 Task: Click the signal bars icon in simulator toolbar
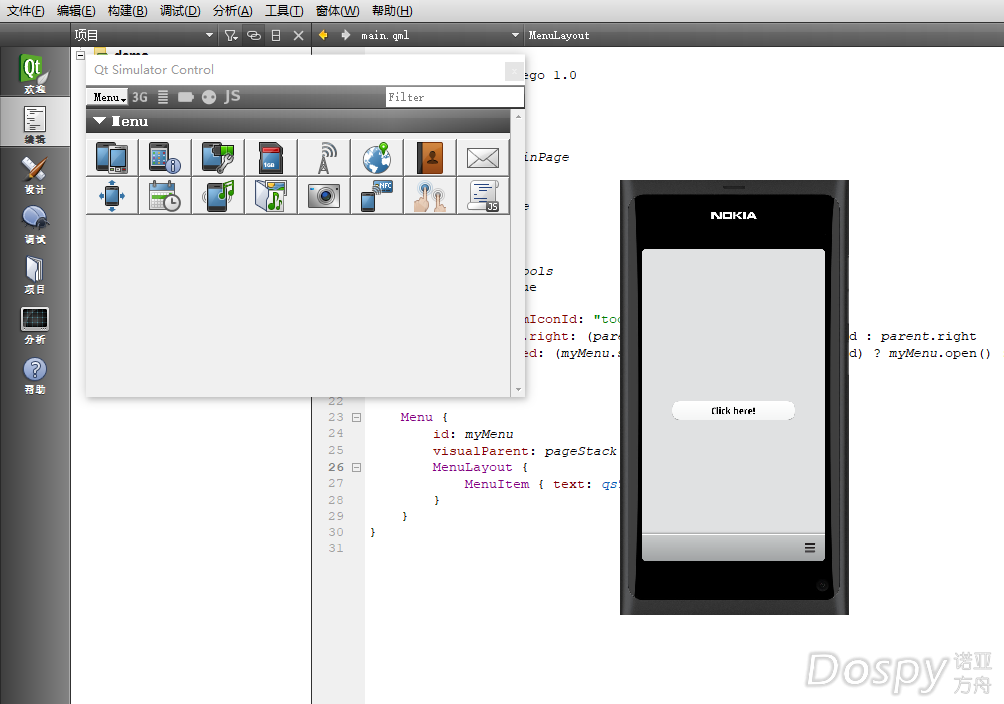(x=163, y=97)
